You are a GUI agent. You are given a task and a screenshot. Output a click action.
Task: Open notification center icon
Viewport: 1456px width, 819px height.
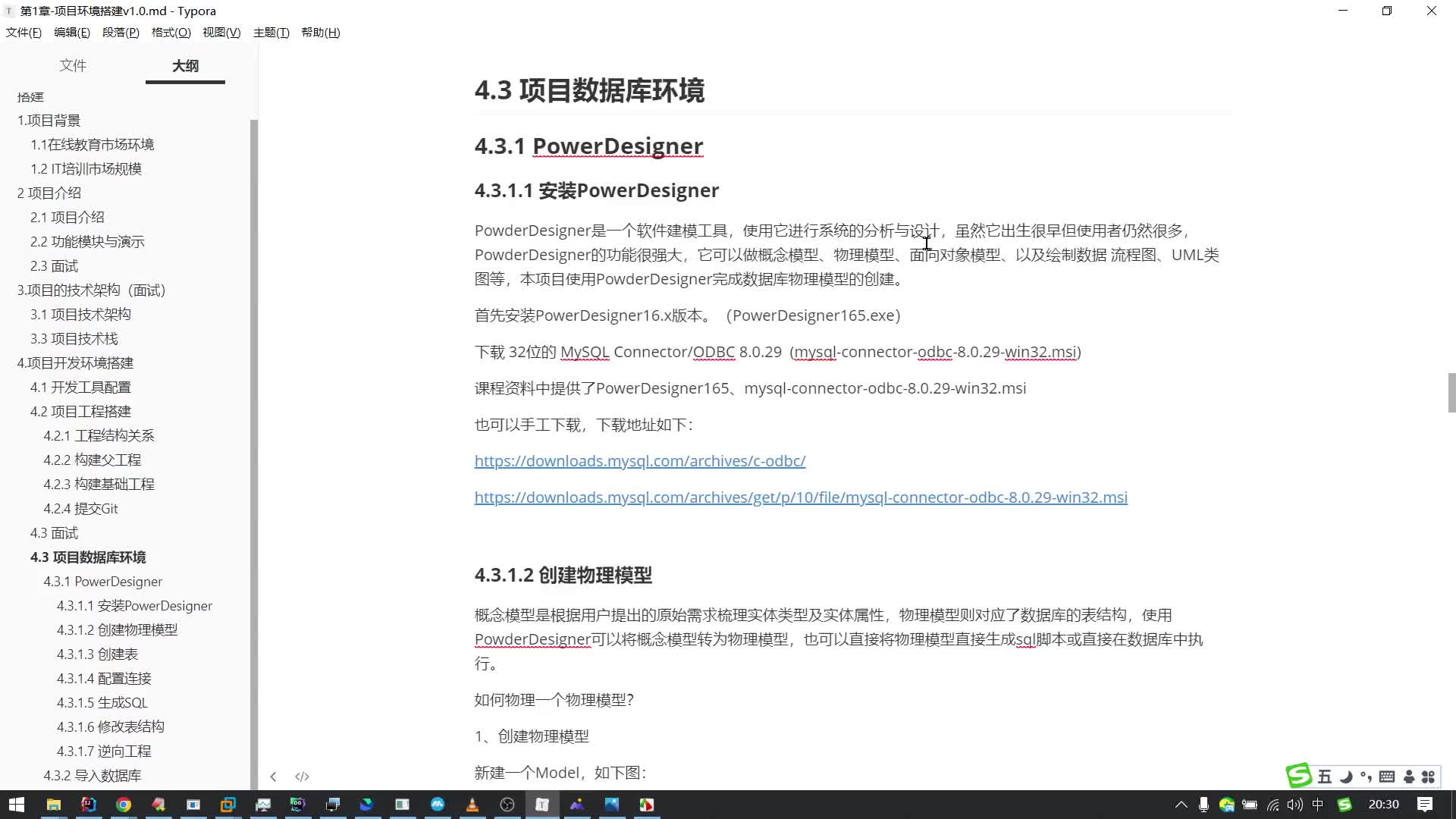[1425, 805]
